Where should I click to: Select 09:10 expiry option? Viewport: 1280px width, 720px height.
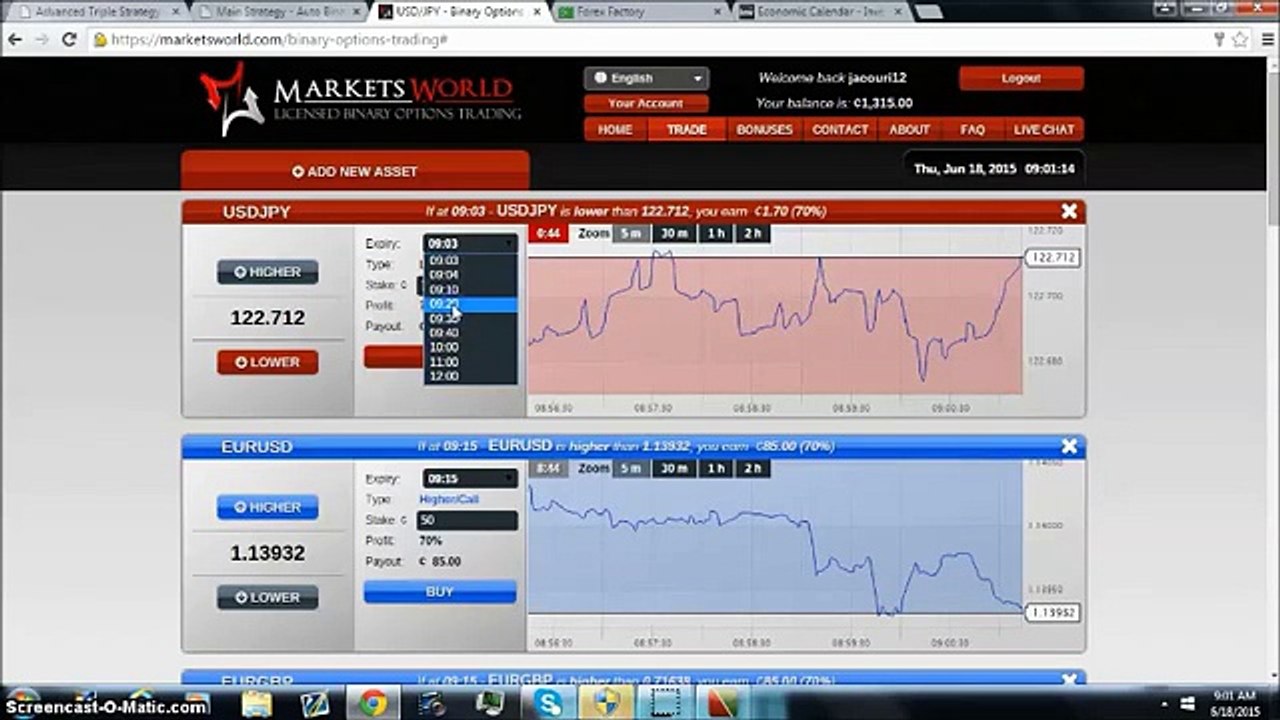471,290
